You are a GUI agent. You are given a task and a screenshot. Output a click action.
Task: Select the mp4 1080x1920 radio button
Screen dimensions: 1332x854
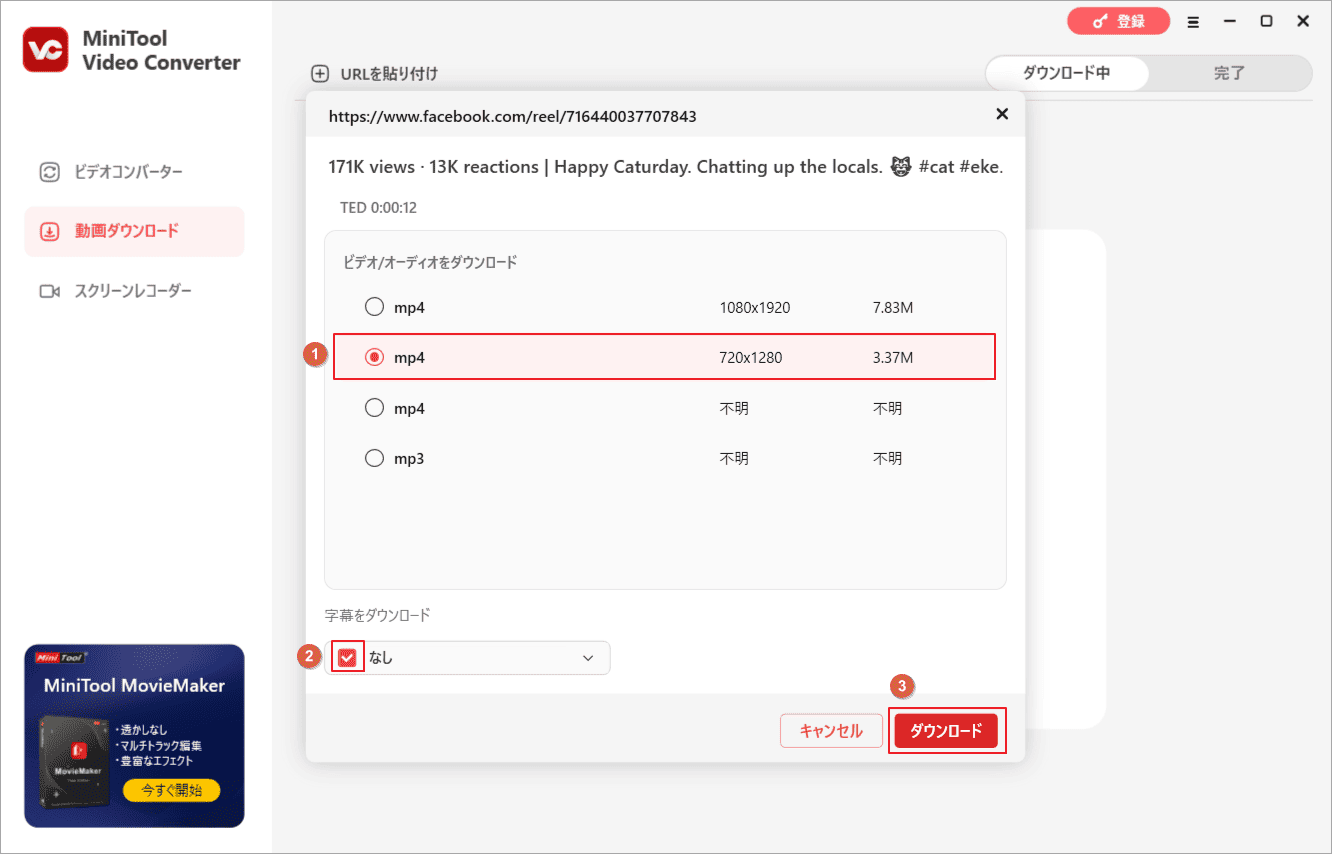pos(374,307)
